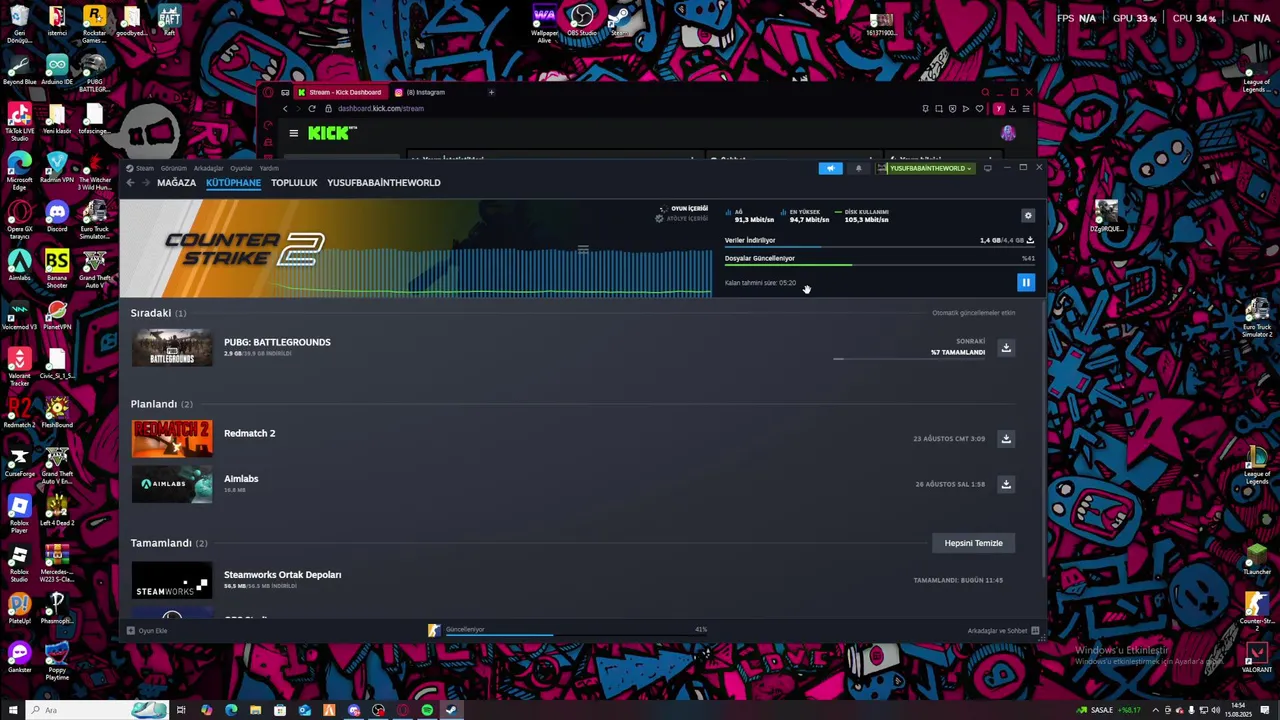Open new tab in the browser
The width and height of the screenshot is (1280, 720).
(x=491, y=92)
